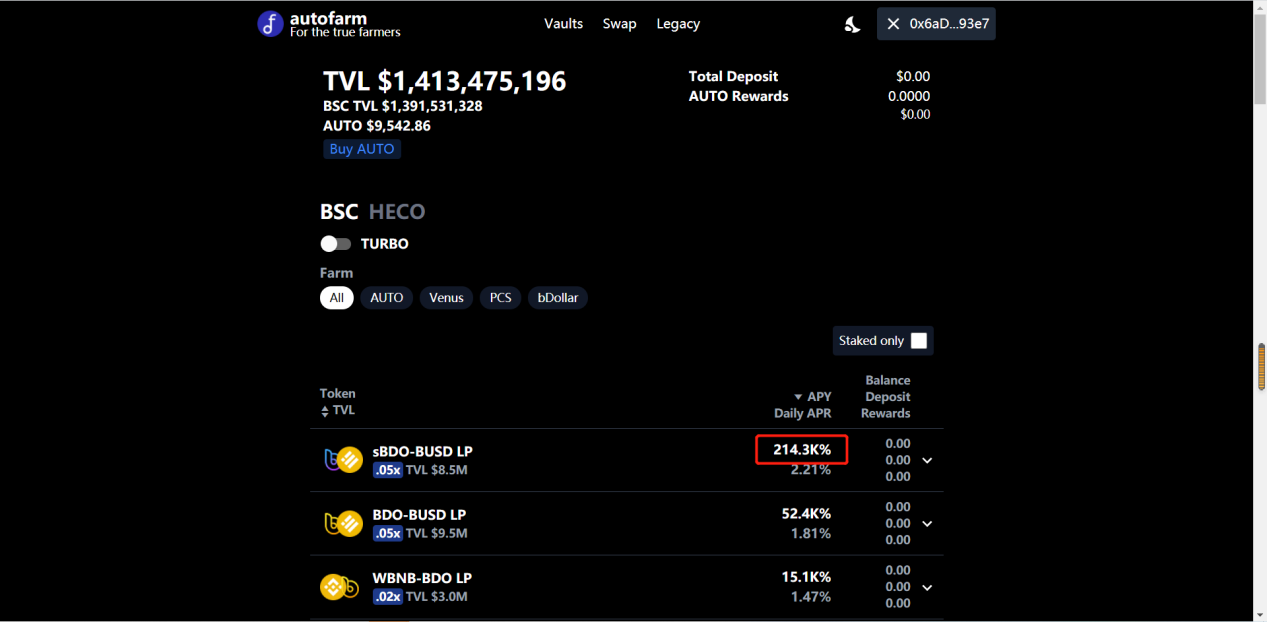The height and width of the screenshot is (622, 1267).
Task: Filter farms by Venus
Action: pos(446,298)
